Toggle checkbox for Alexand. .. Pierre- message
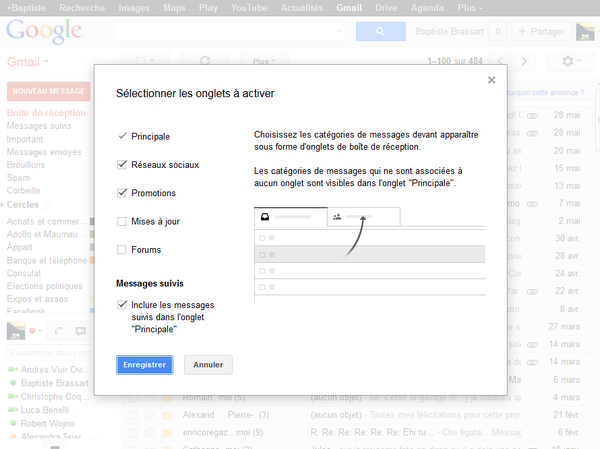The height and width of the screenshot is (449, 600). click(x=133, y=415)
